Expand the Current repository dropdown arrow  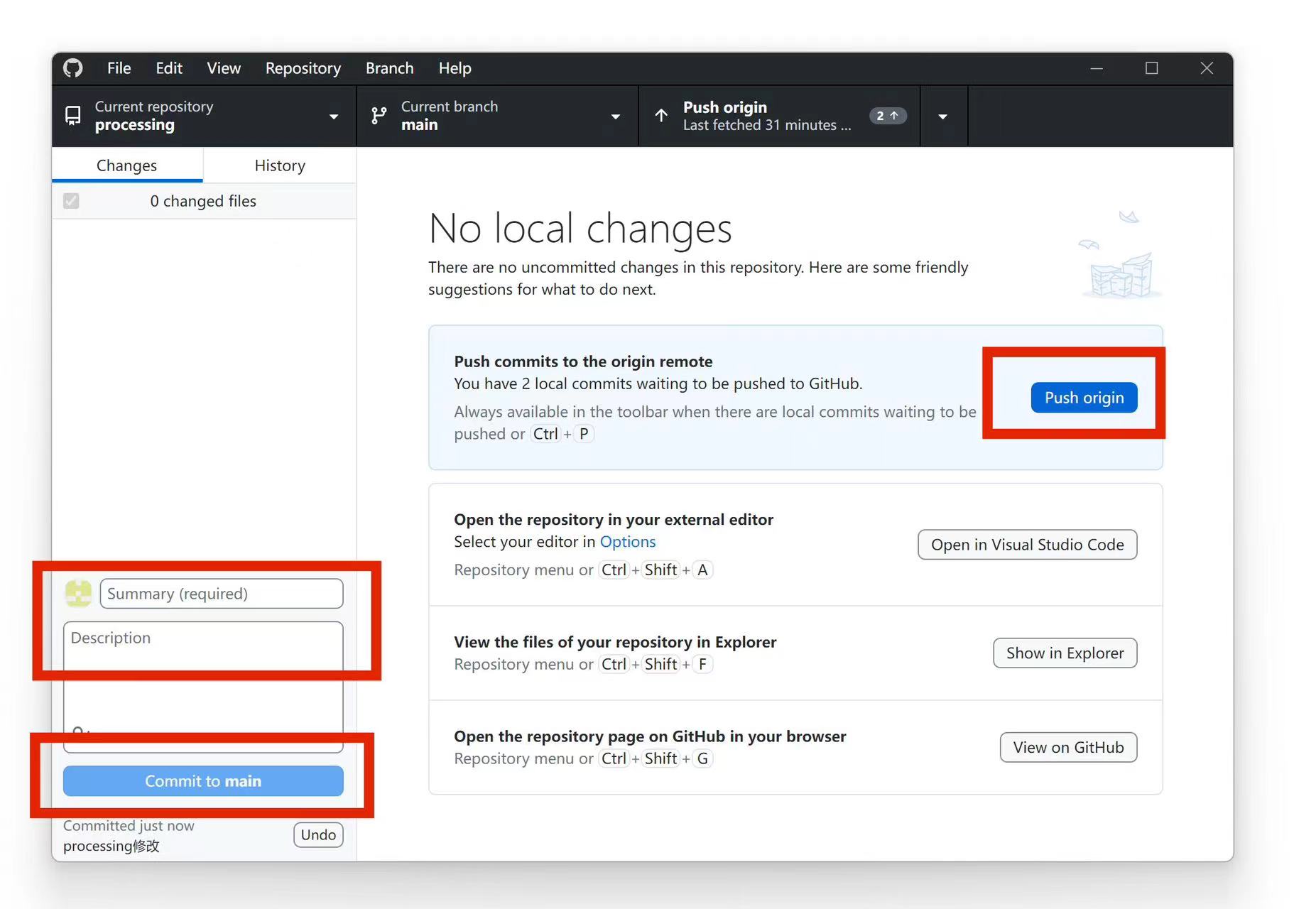(333, 116)
